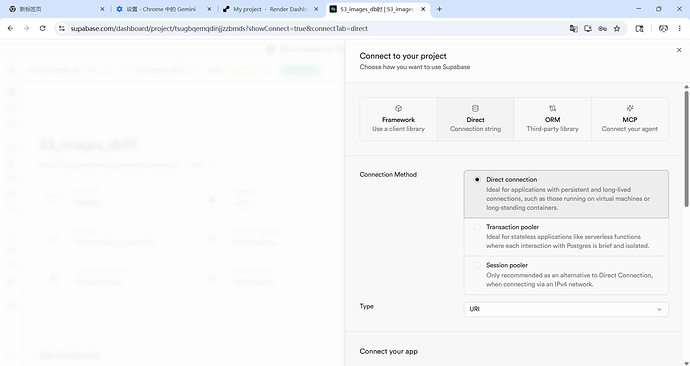Viewport: 690px width, 366px height.
Task: Go back with the browser back arrow
Action: click(11, 28)
